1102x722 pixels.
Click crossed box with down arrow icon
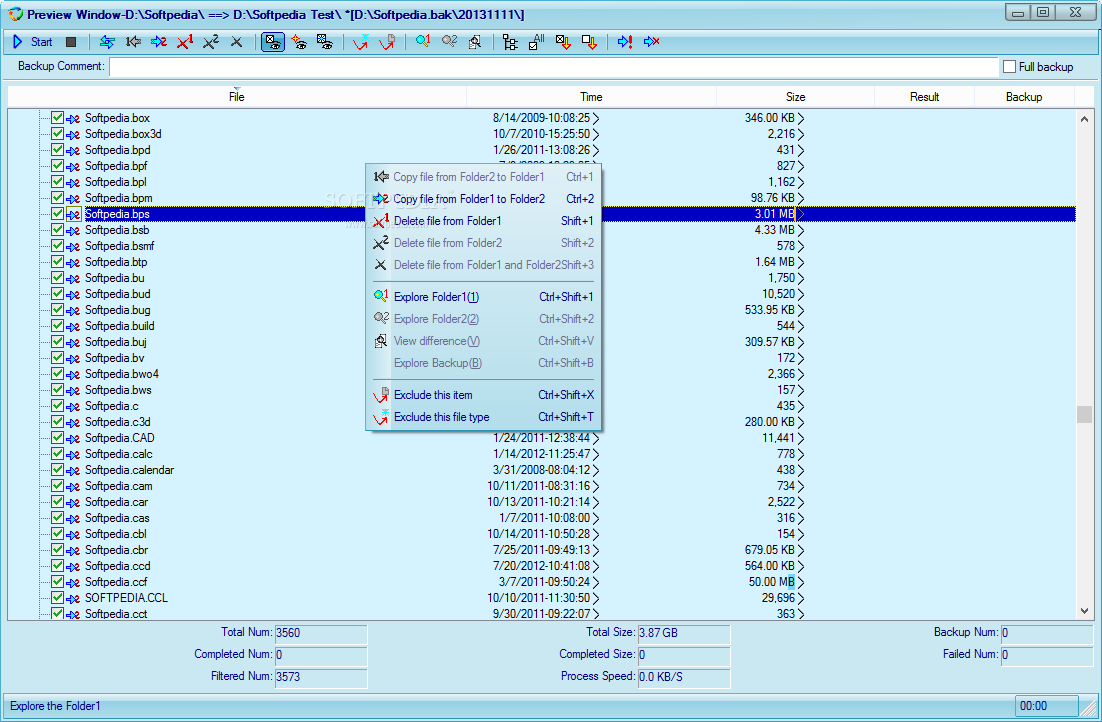[563, 42]
